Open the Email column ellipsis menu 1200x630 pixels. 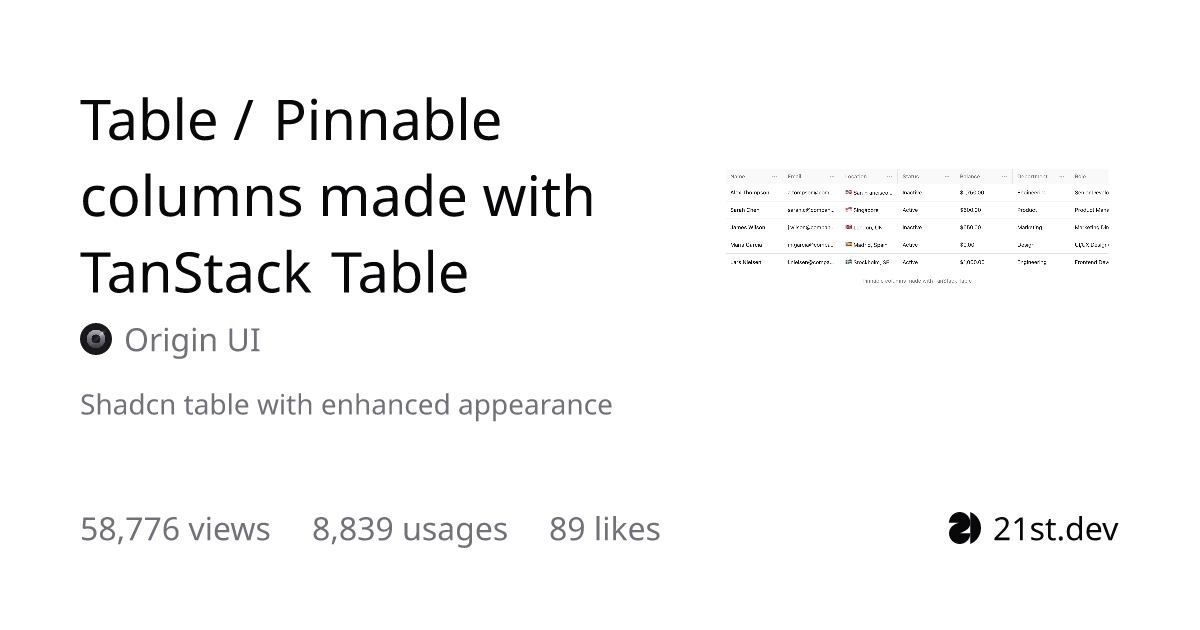832,176
